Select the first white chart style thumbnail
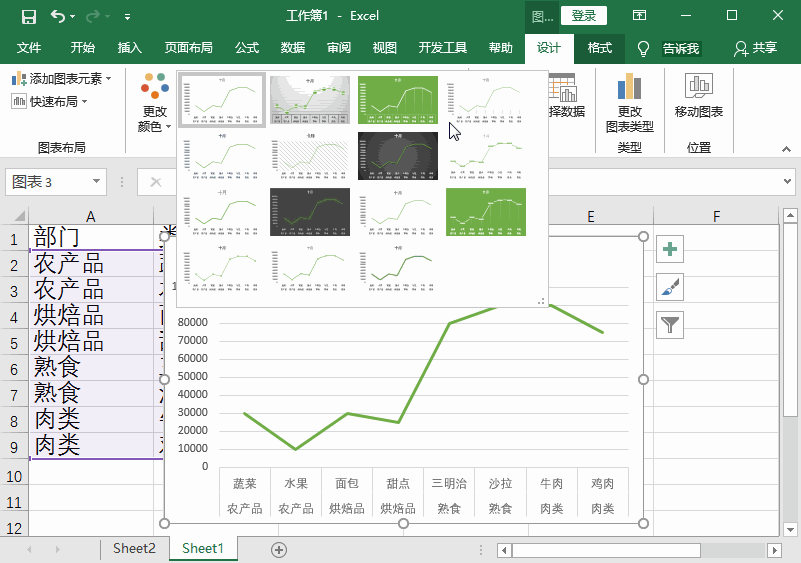The height and width of the screenshot is (563, 801). tap(222, 100)
